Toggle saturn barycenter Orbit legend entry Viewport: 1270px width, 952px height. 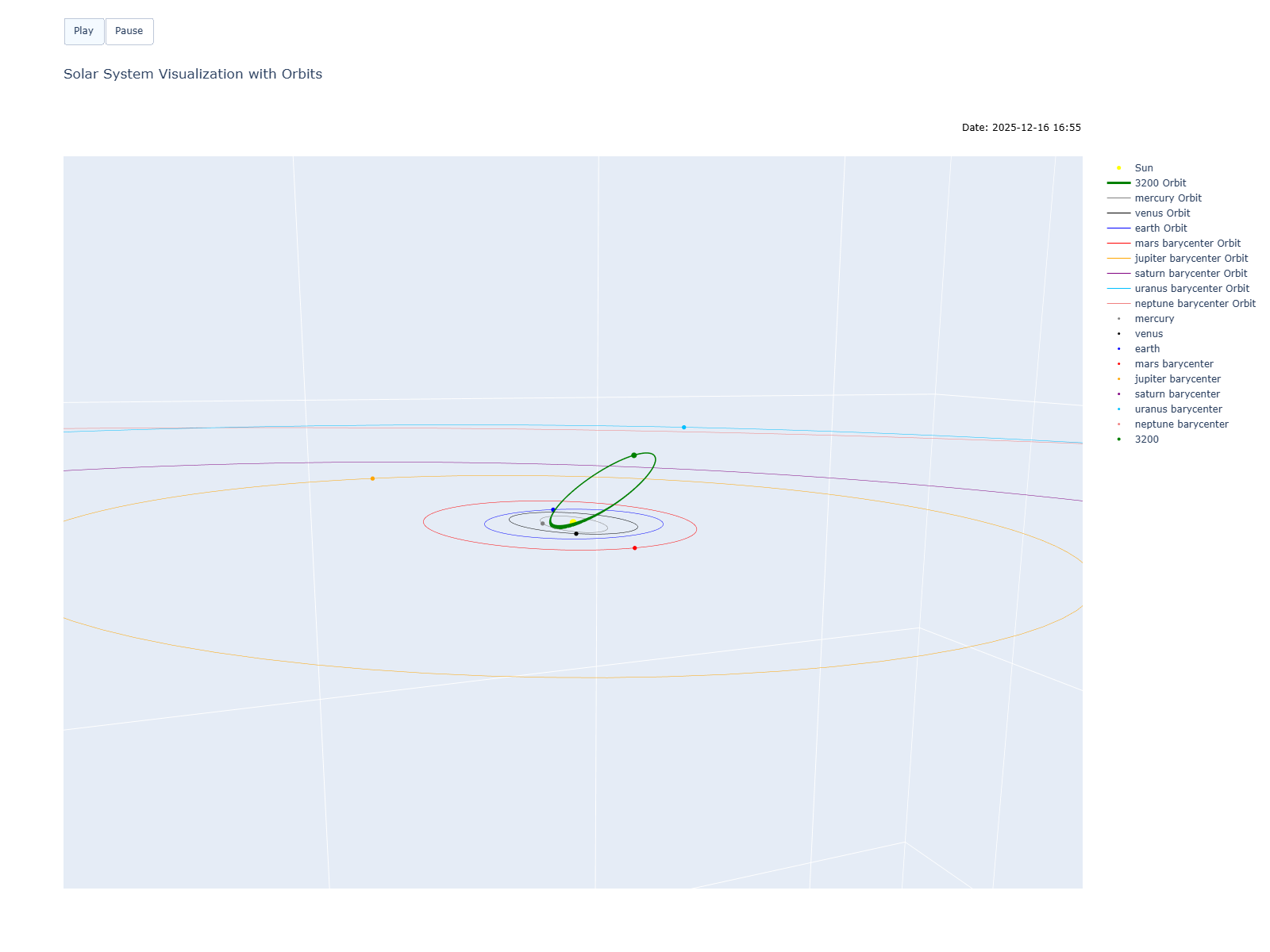coord(1191,274)
